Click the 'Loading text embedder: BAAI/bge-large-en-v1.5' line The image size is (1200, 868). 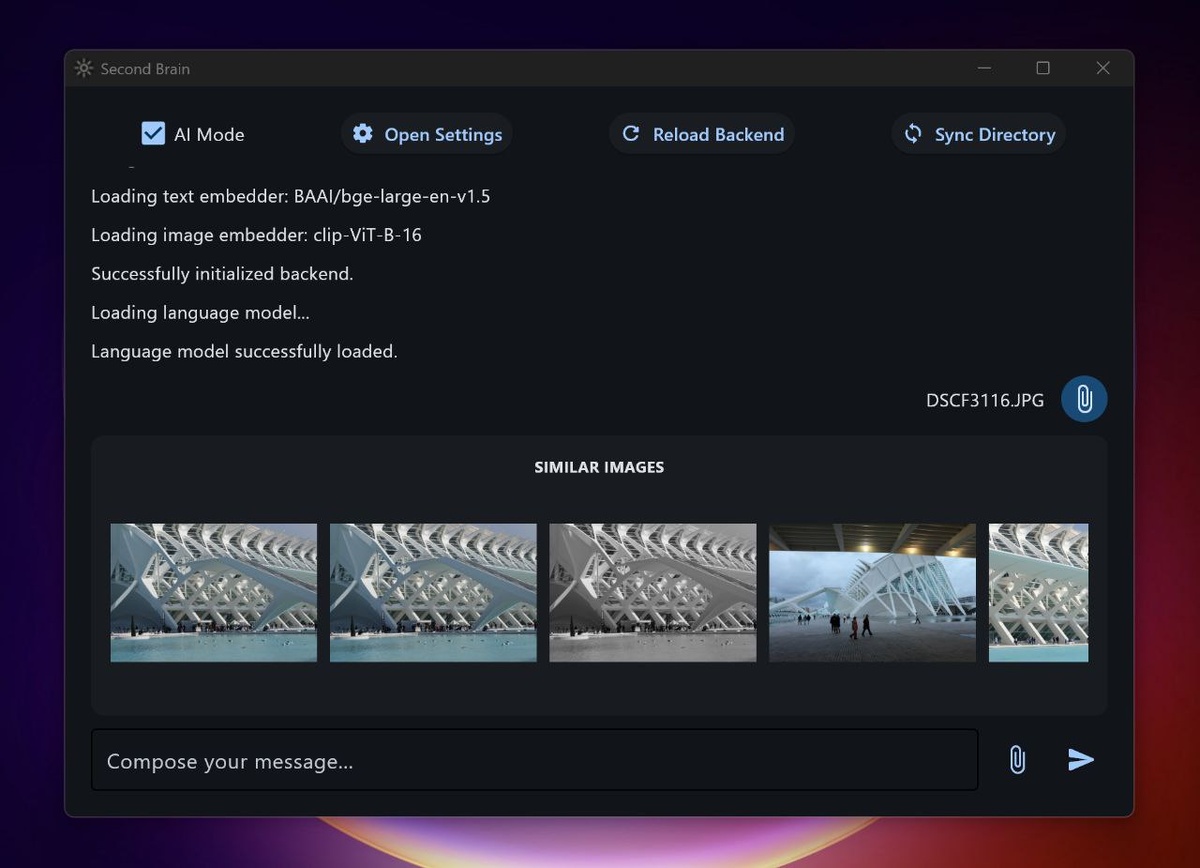click(x=291, y=196)
